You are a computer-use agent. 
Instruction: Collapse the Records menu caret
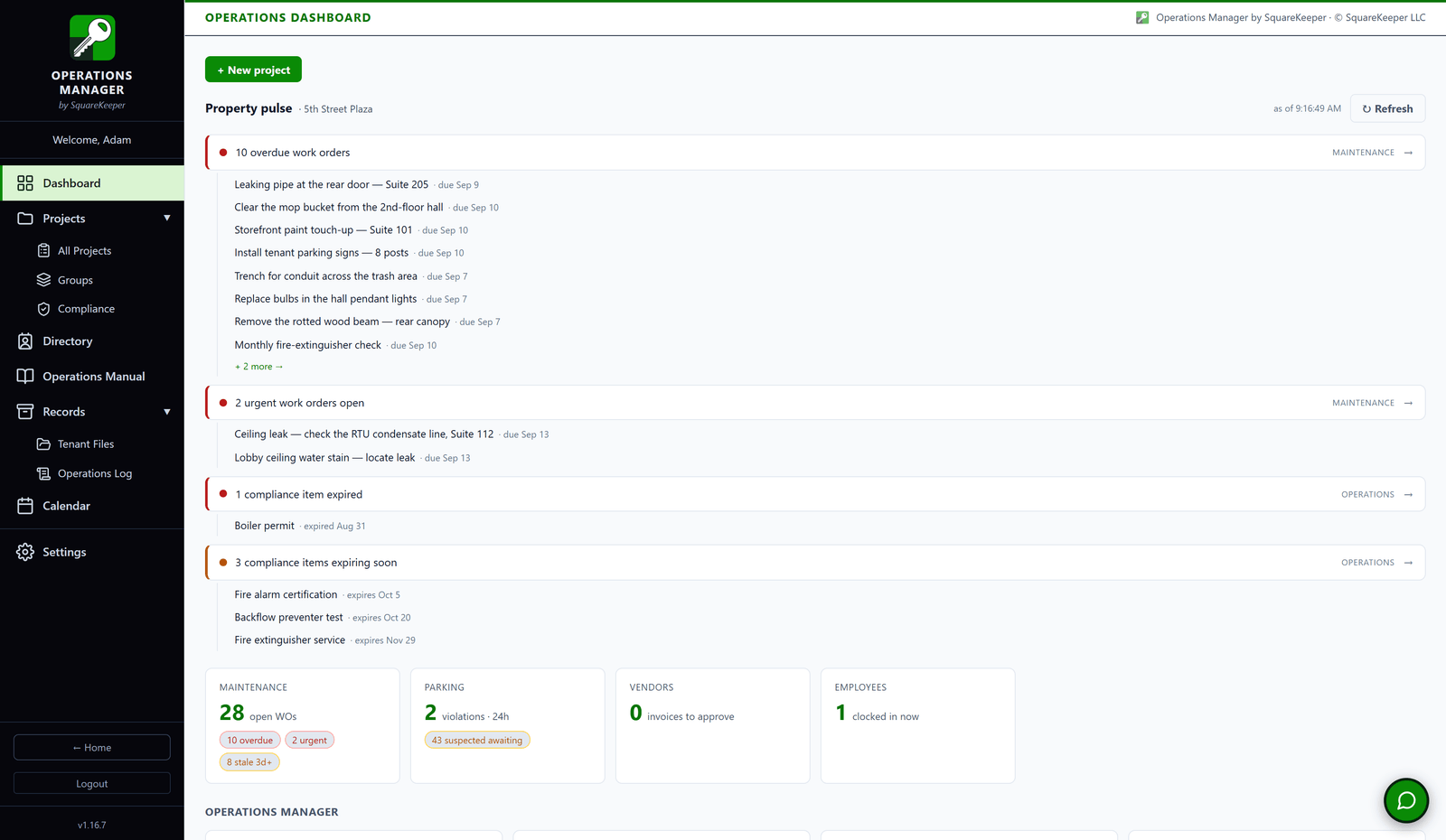[x=167, y=412]
